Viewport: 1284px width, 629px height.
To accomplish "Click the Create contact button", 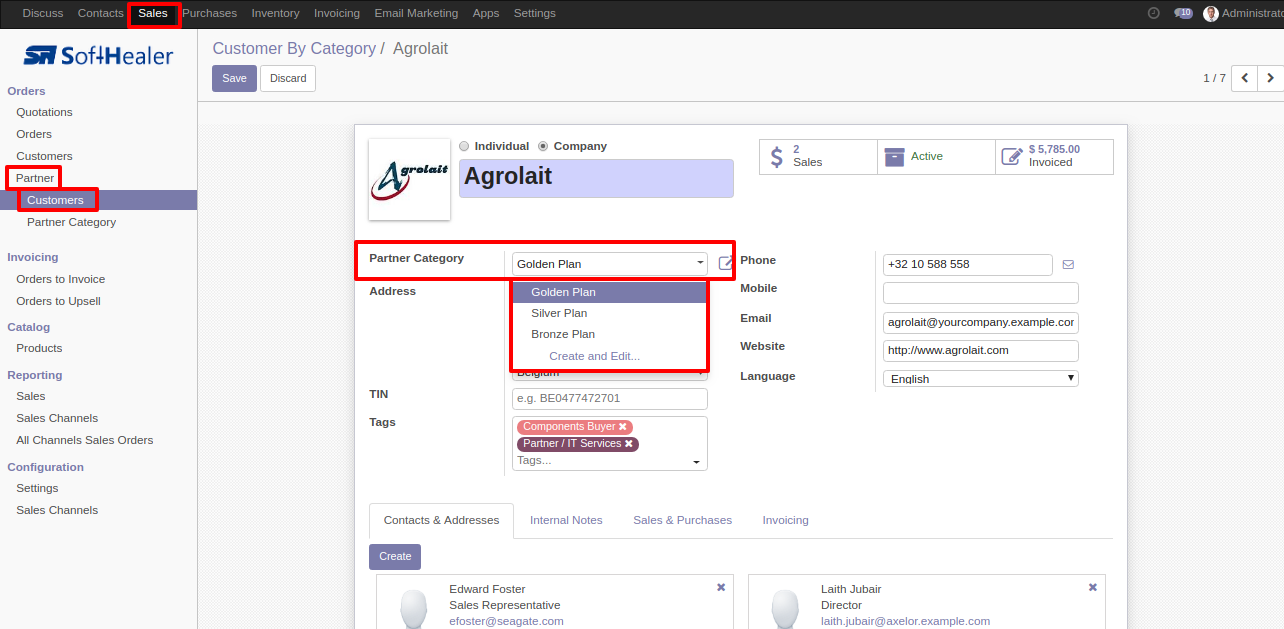I will [395, 556].
